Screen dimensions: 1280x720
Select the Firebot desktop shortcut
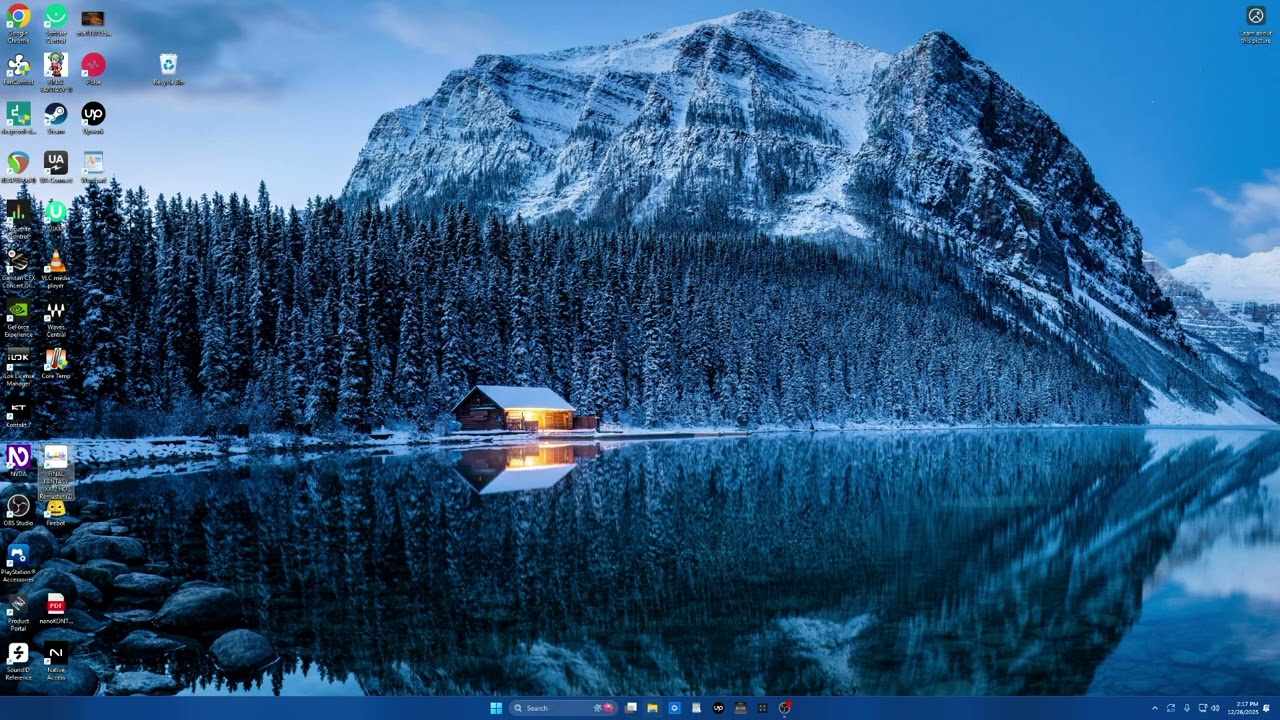[x=56, y=512]
